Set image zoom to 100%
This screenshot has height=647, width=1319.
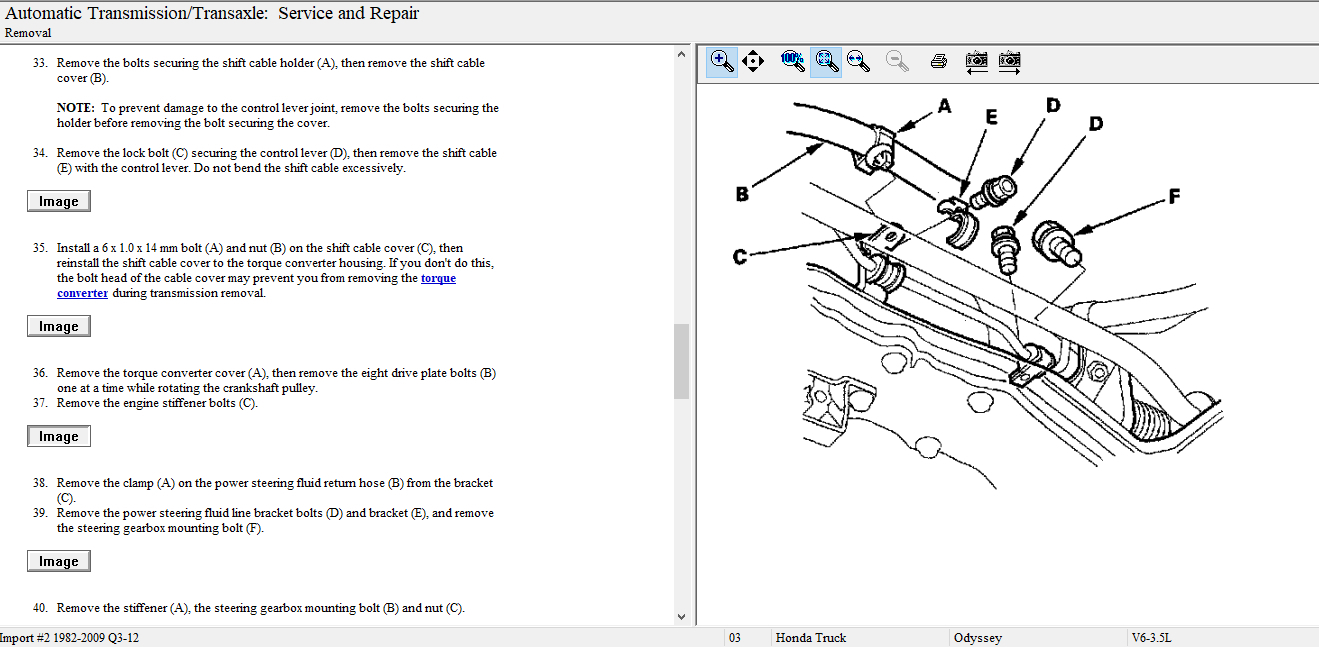click(x=792, y=61)
